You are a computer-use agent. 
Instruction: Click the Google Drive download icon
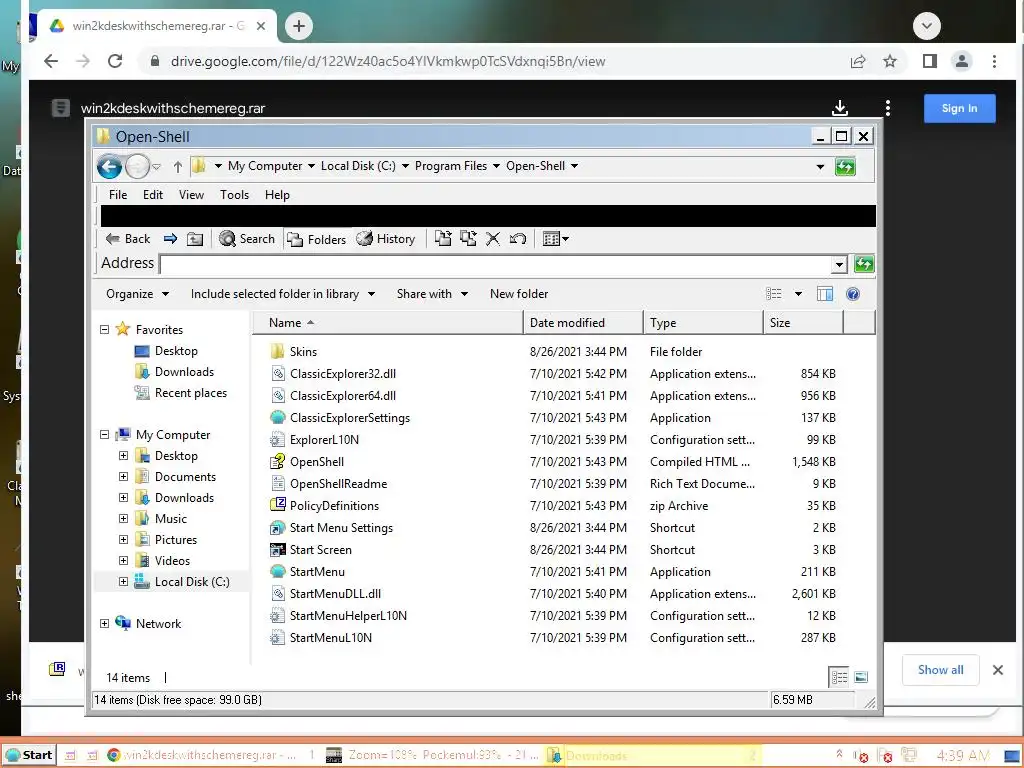pyautogui.click(x=840, y=108)
